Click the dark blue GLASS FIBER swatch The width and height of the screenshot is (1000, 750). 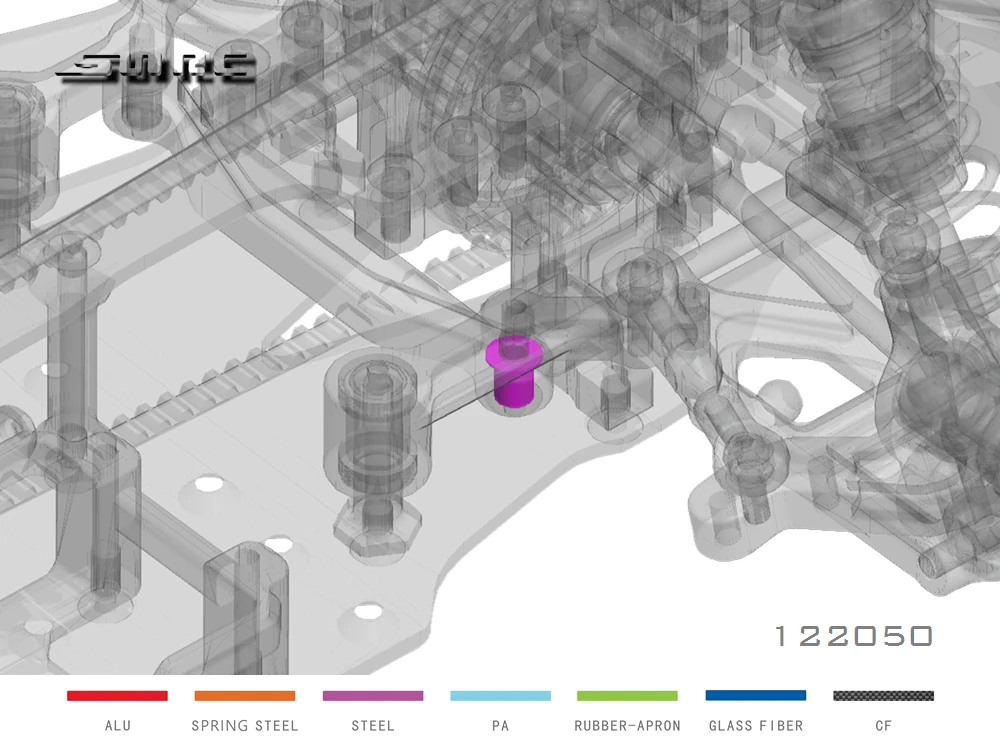pos(756,696)
